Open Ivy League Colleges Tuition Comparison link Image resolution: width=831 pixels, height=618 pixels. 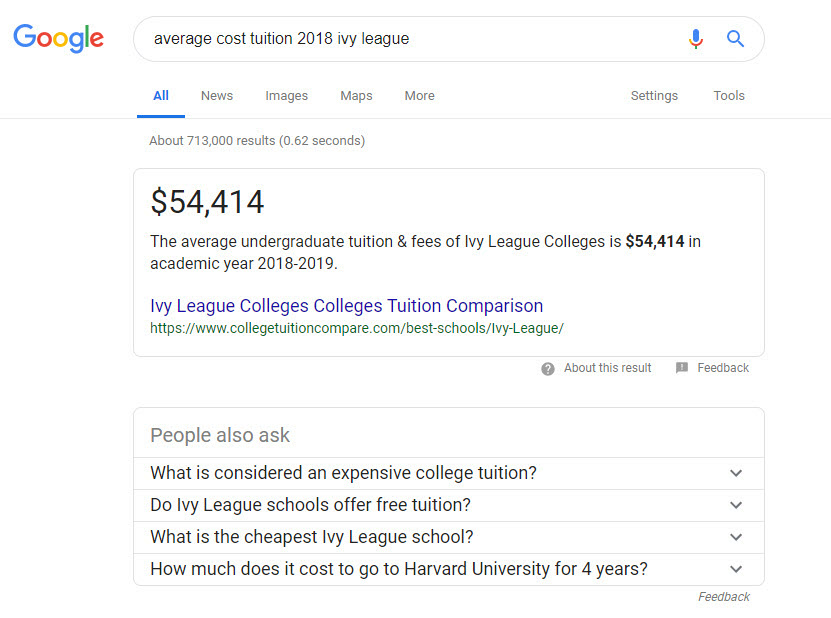346,306
